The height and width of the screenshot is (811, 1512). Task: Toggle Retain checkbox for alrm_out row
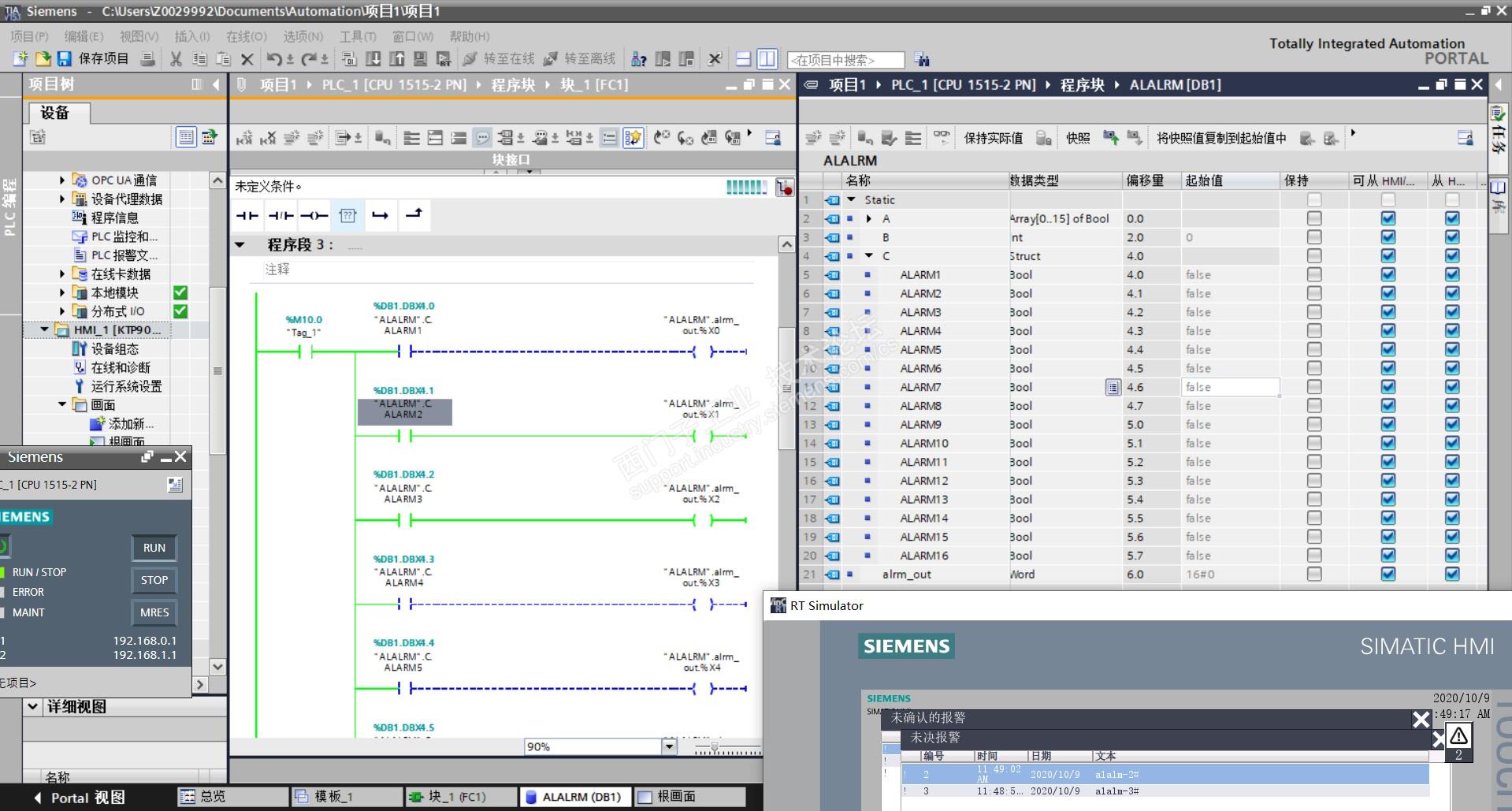tap(1313, 575)
